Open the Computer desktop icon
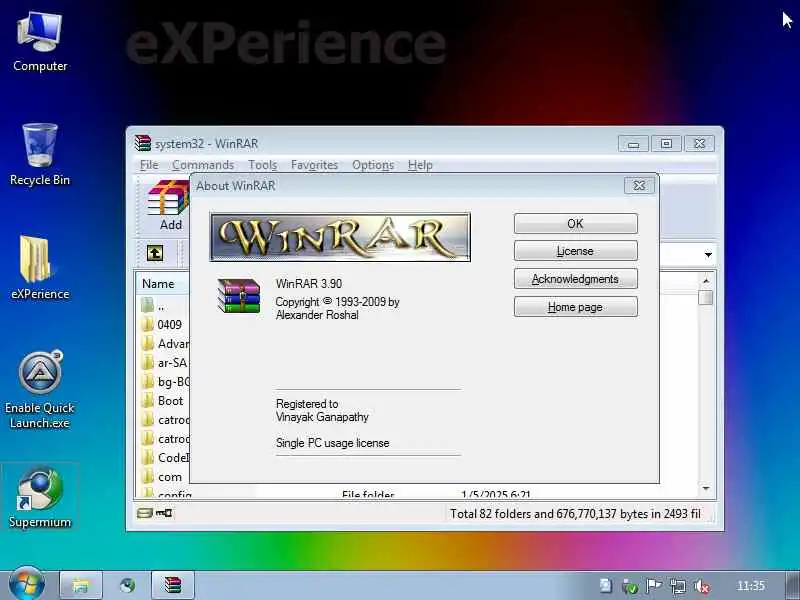 click(x=40, y=42)
